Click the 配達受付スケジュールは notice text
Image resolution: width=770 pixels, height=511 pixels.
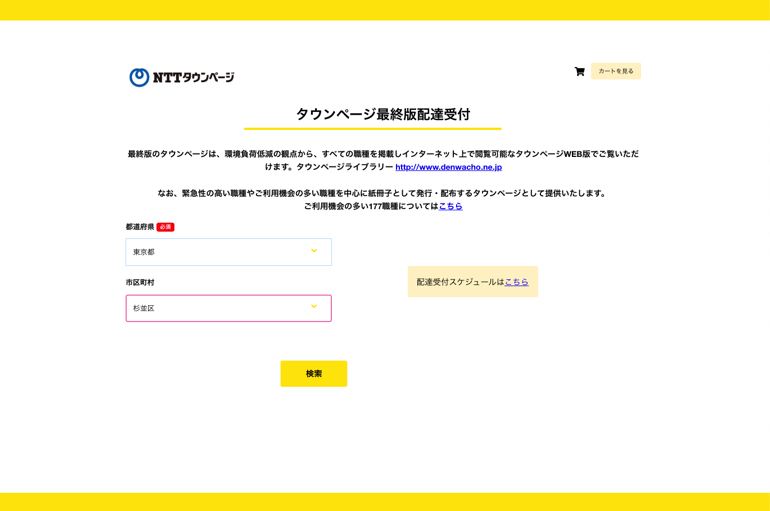coord(460,282)
